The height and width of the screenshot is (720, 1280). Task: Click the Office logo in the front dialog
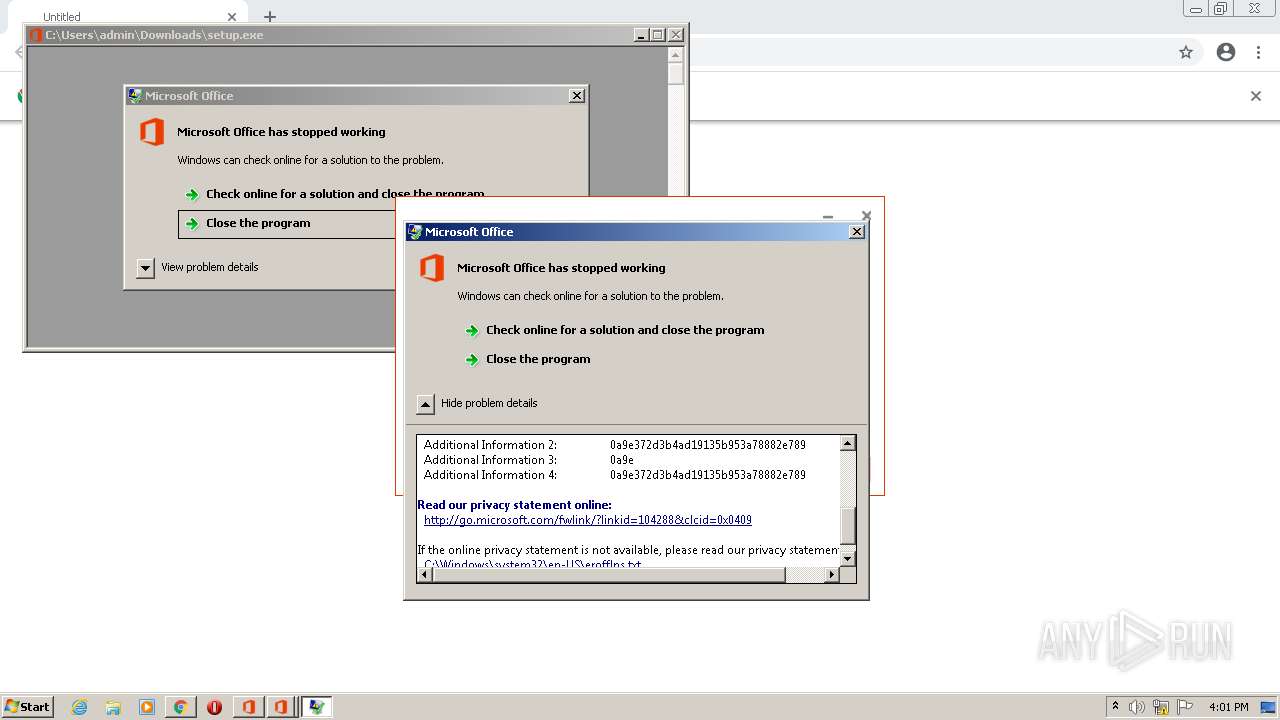(432, 268)
